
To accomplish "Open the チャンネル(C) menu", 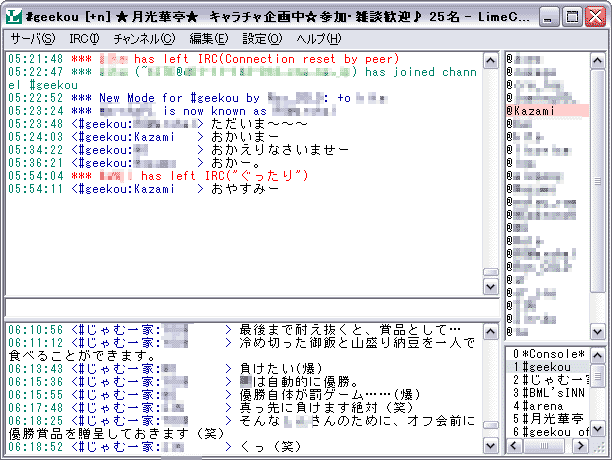I will pos(143,39).
